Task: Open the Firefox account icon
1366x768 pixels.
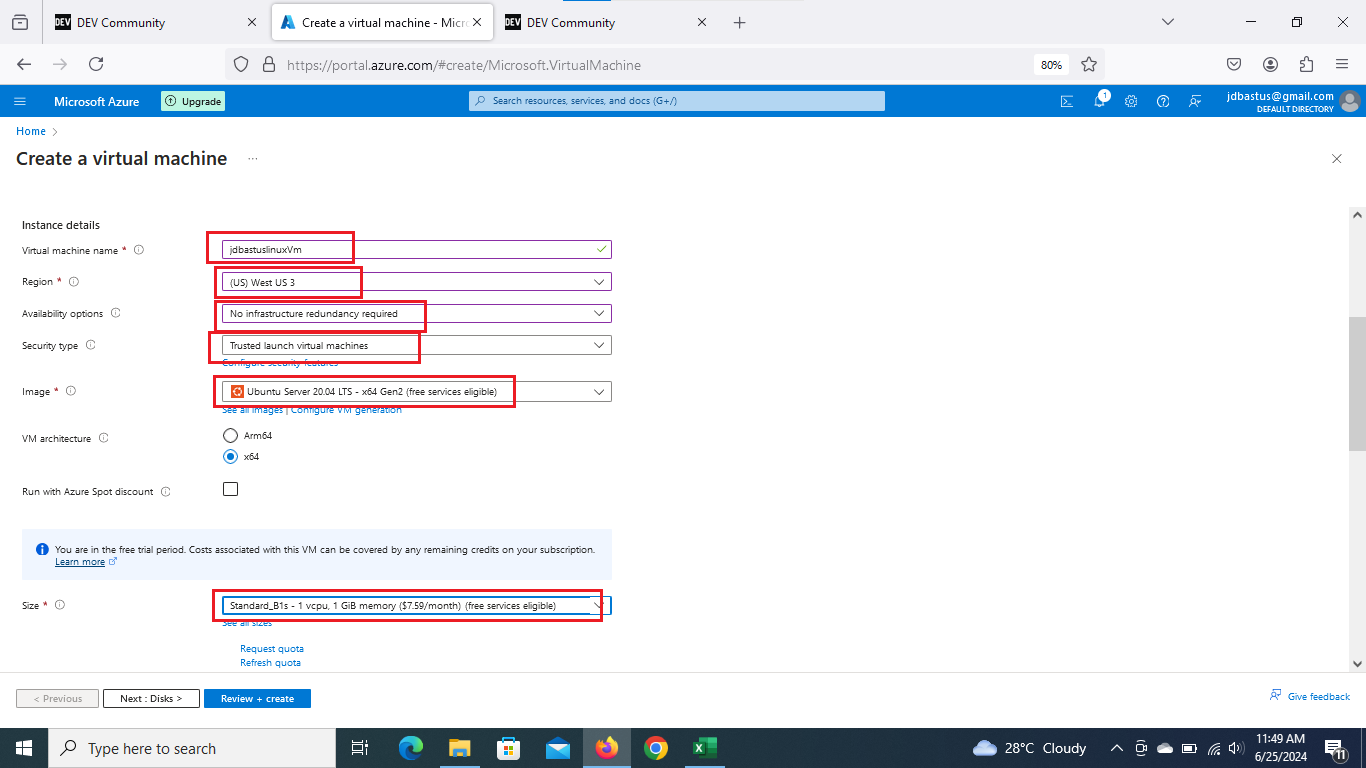Action: [x=1270, y=64]
